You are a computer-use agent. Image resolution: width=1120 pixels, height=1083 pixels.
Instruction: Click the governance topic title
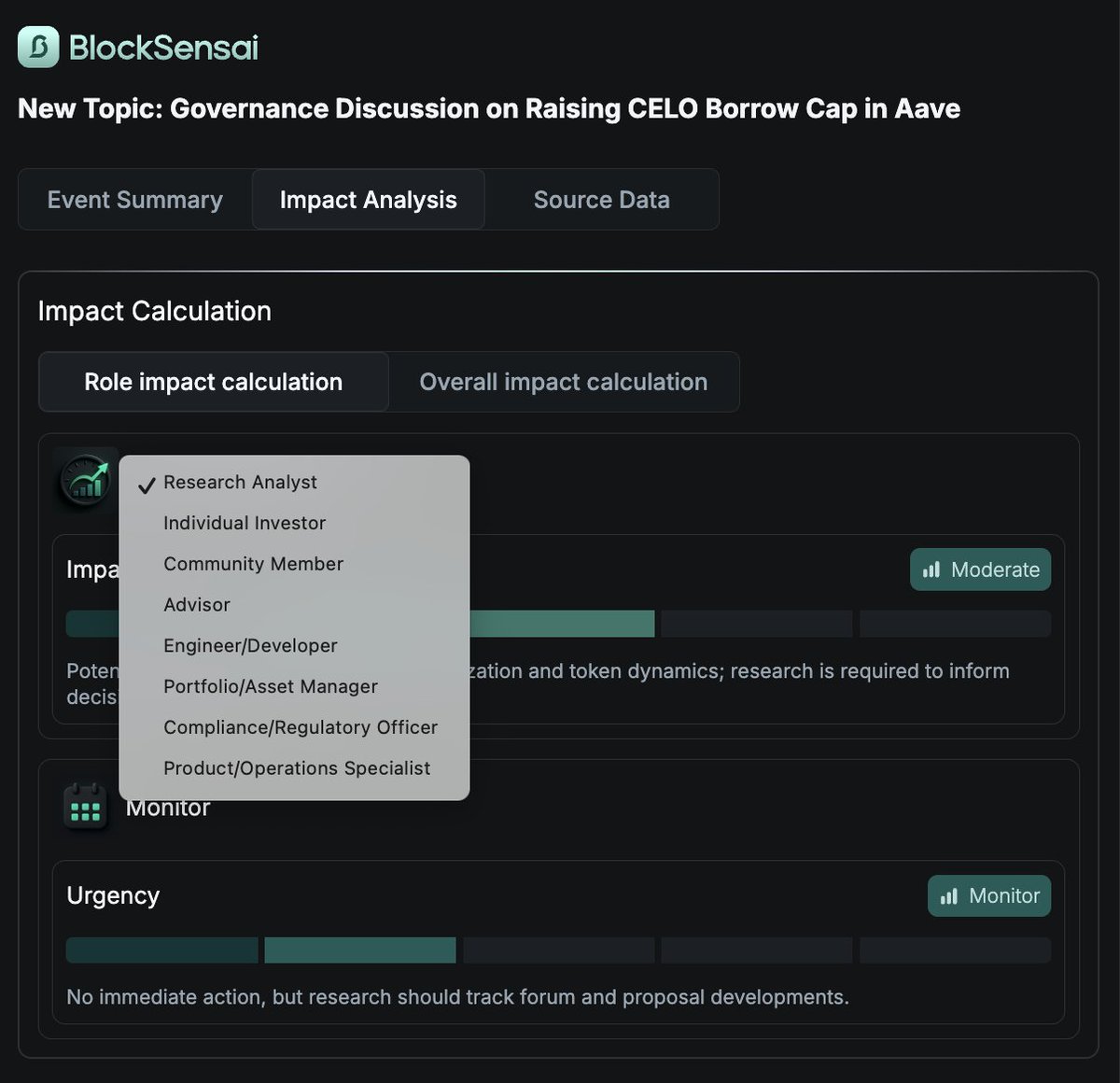(489, 108)
